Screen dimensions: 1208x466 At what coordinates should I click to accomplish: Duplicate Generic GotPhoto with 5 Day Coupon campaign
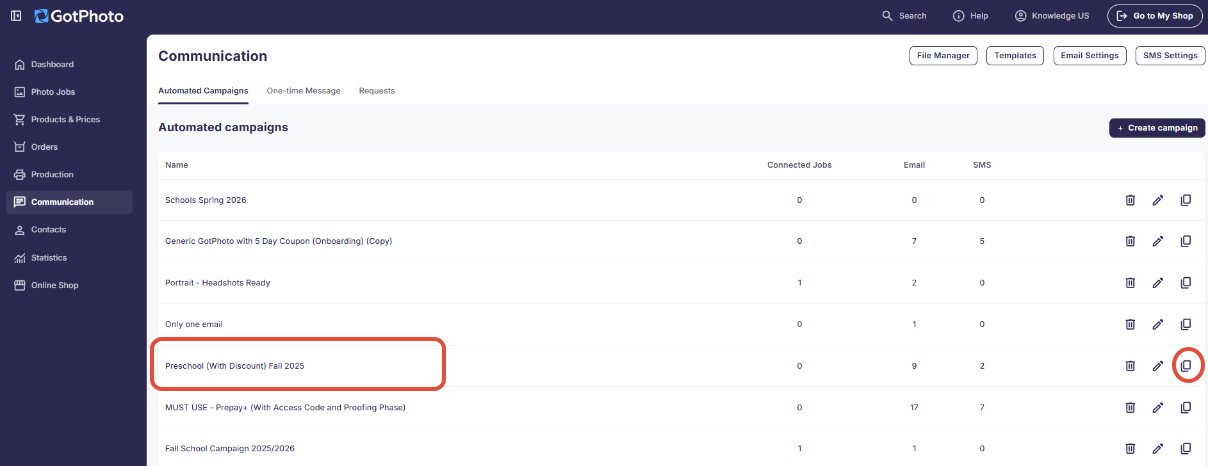click(1186, 241)
